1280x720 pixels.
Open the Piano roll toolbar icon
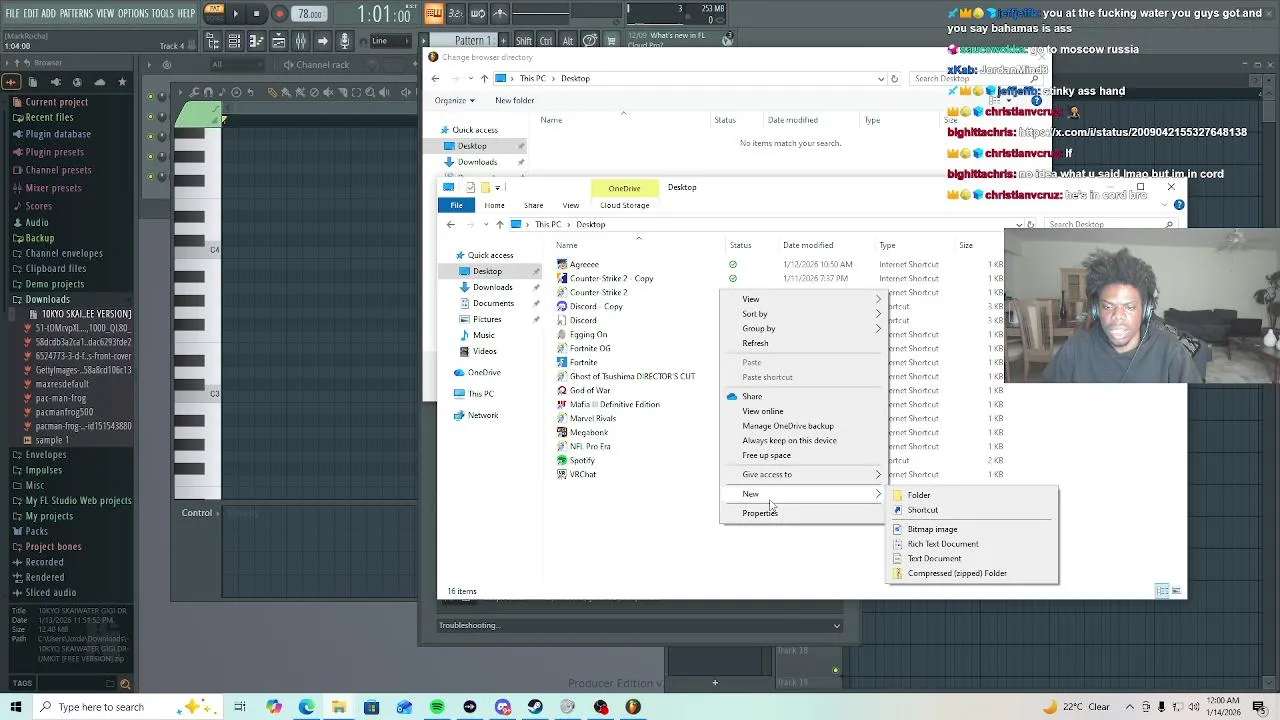pos(256,41)
